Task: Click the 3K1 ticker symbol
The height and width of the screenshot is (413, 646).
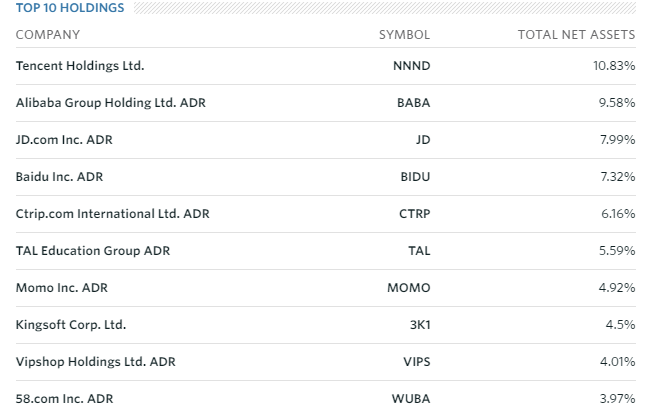Action: pyautogui.click(x=420, y=325)
